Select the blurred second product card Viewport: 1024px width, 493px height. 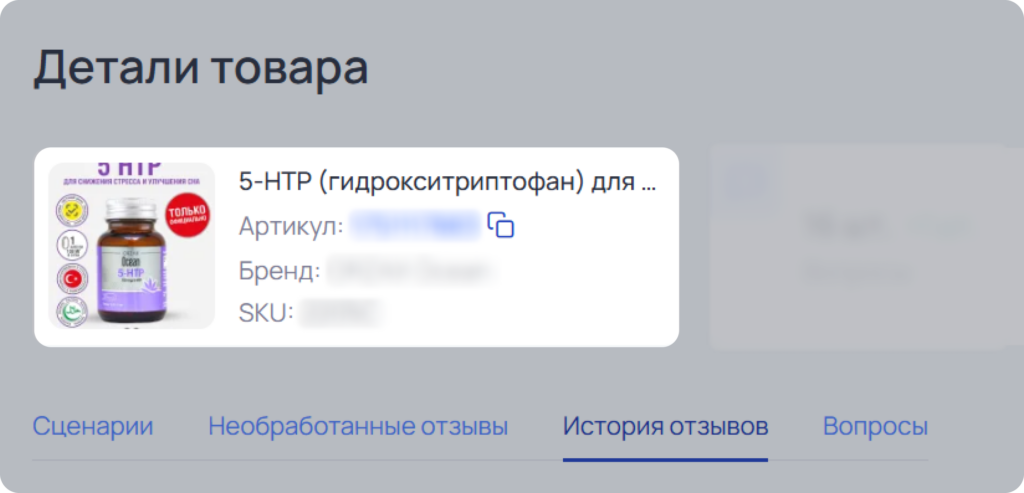click(859, 247)
